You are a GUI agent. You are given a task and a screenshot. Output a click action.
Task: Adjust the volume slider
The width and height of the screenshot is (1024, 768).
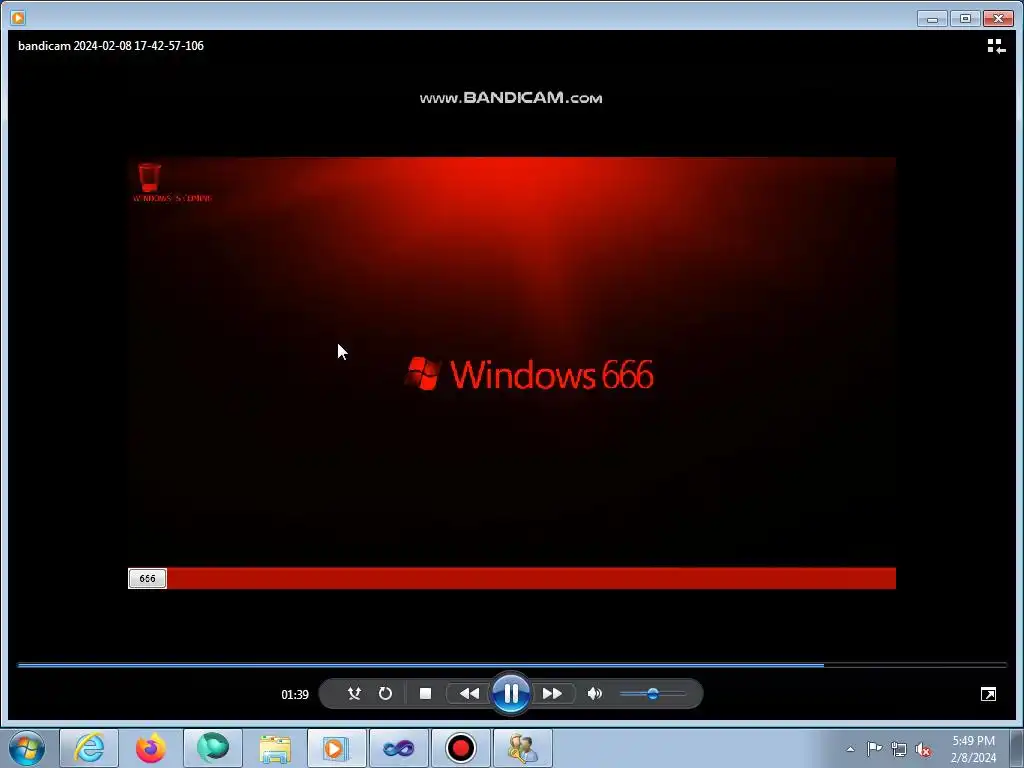pyautogui.click(x=652, y=694)
